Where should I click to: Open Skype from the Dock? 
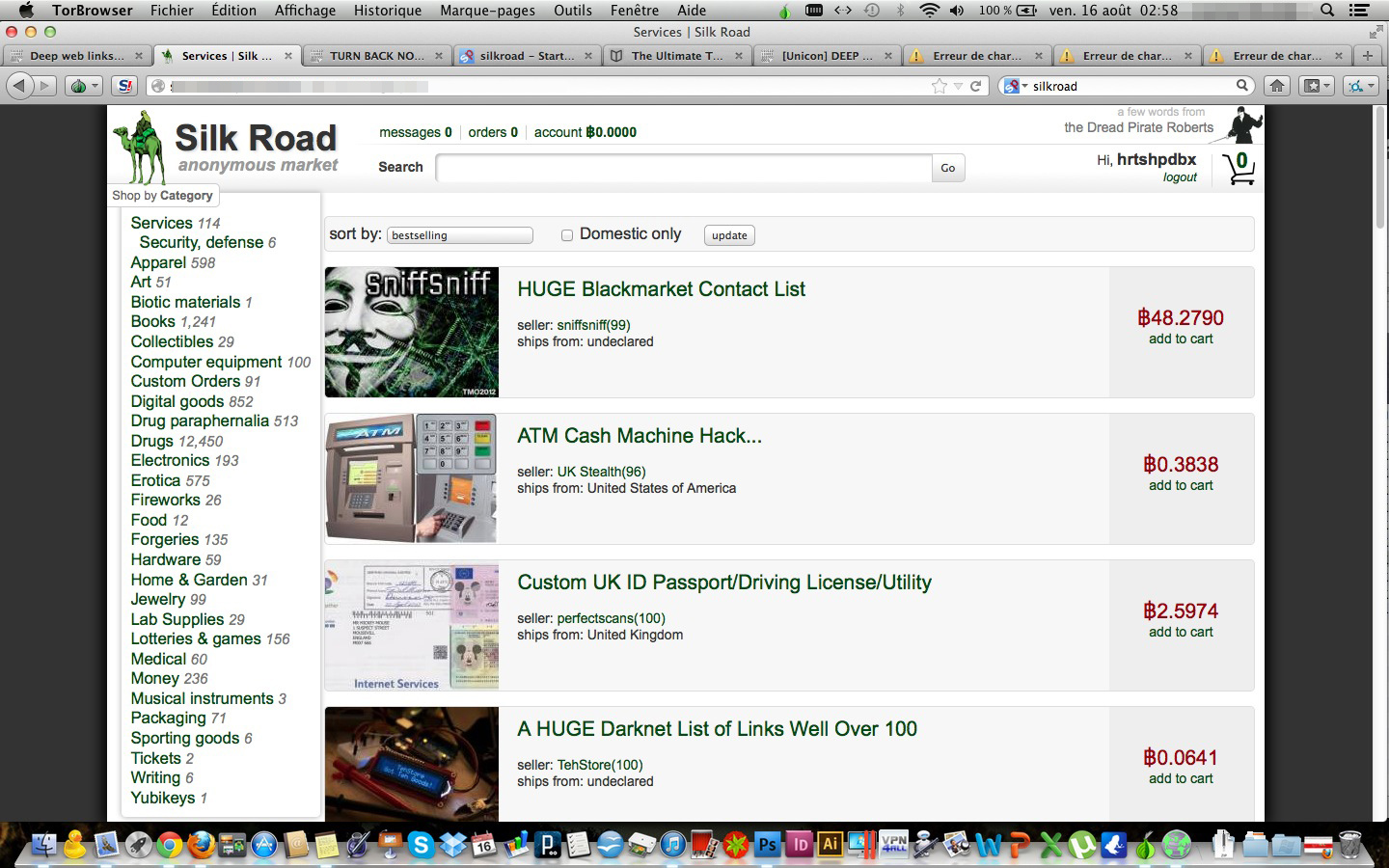421,846
